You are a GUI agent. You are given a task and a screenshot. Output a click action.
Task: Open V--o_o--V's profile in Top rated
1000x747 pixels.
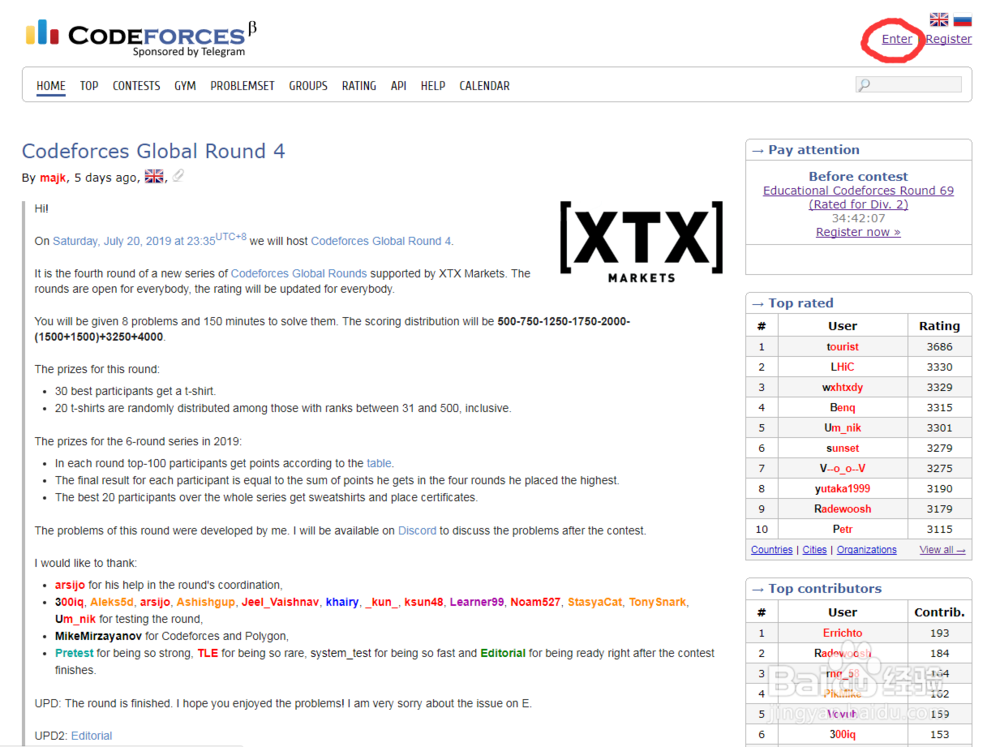842,468
